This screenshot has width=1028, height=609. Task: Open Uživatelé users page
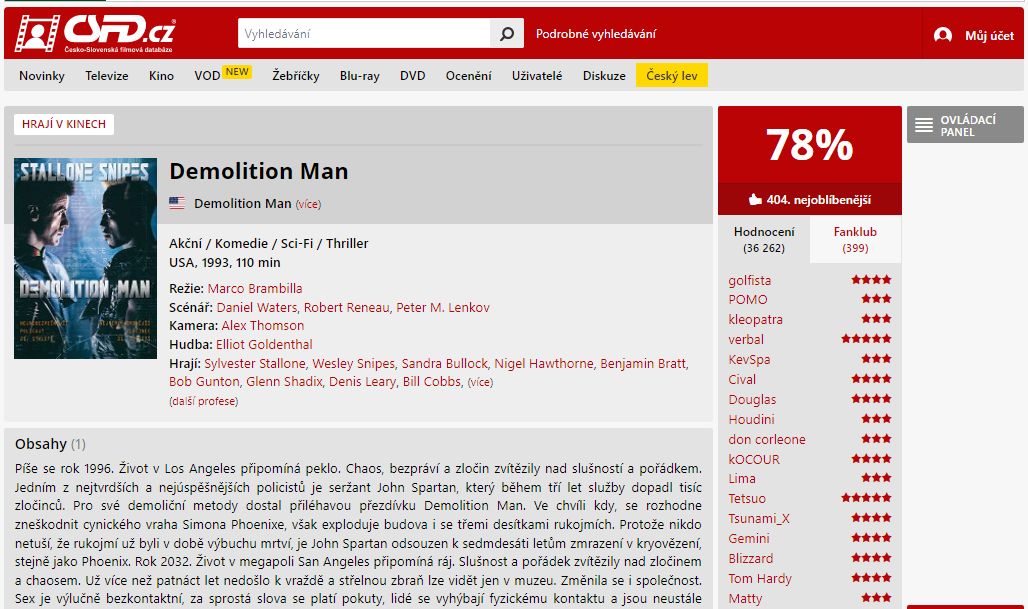[x=537, y=75]
